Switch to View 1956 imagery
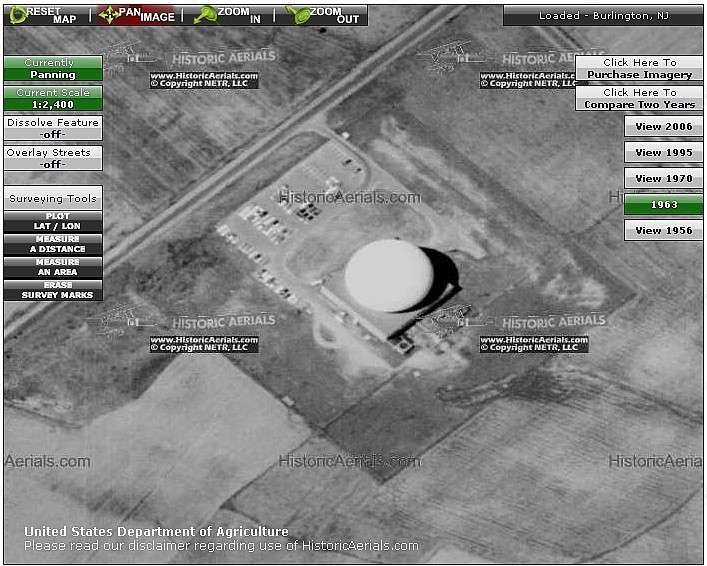 click(x=664, y=231)
